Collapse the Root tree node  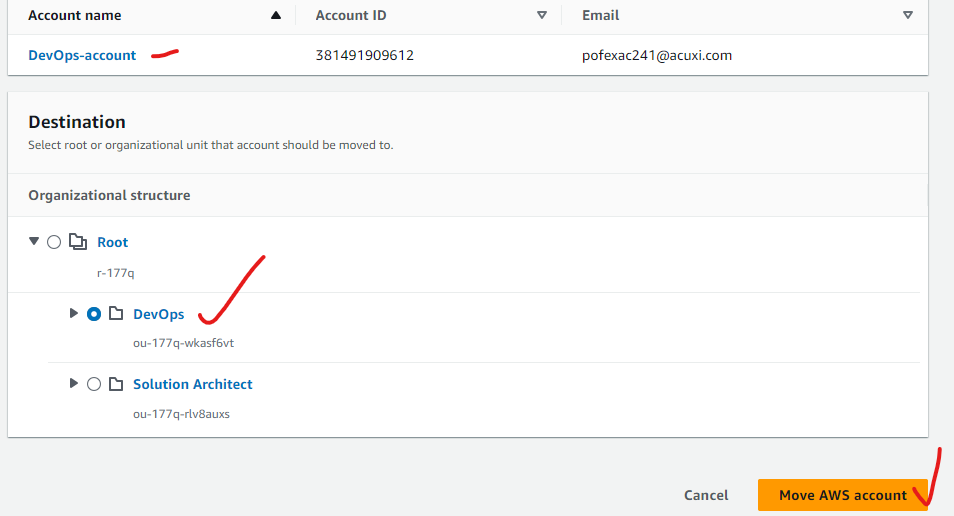pos(35,242)
